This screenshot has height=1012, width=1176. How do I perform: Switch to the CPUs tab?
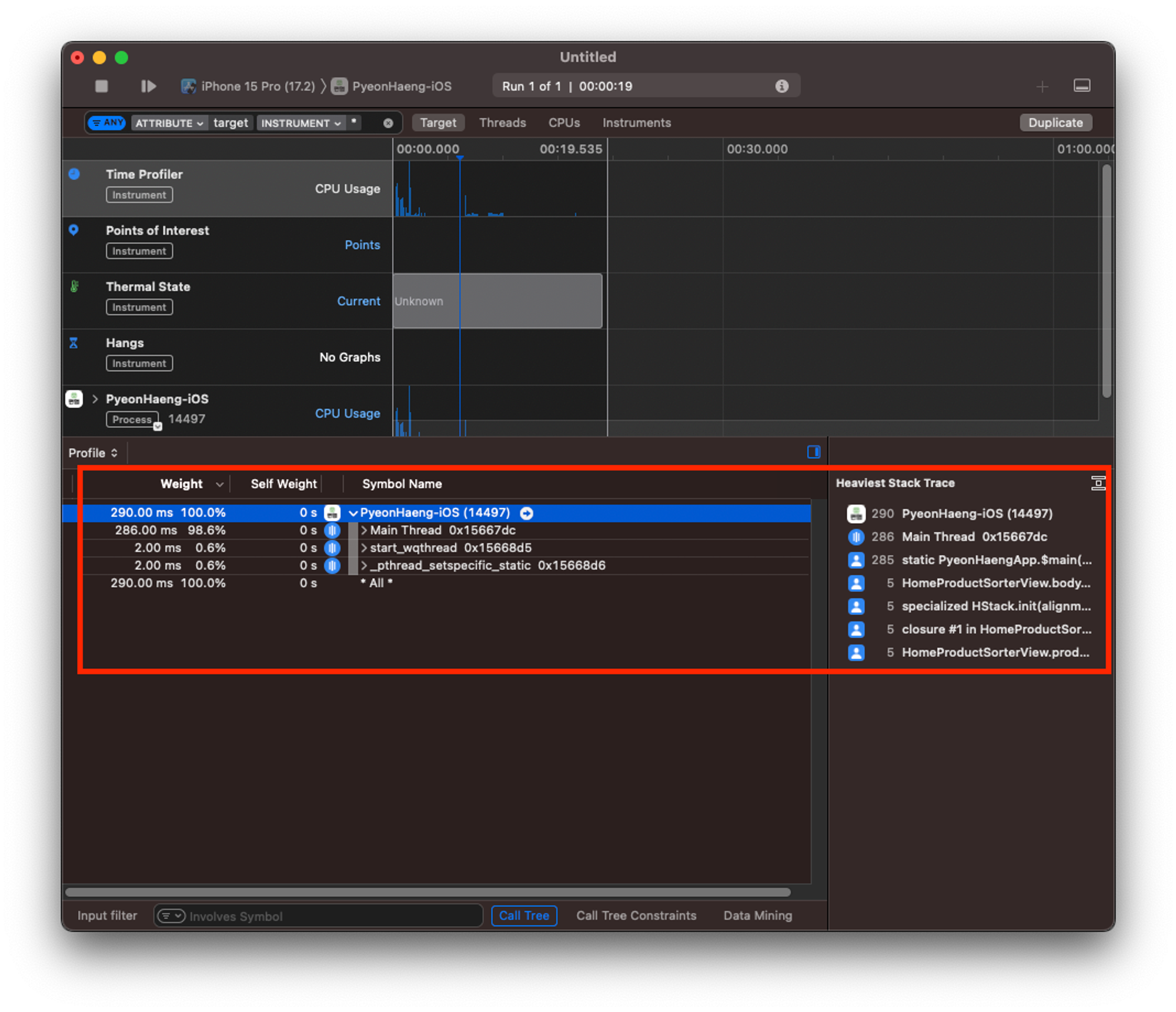pos(563,123)
